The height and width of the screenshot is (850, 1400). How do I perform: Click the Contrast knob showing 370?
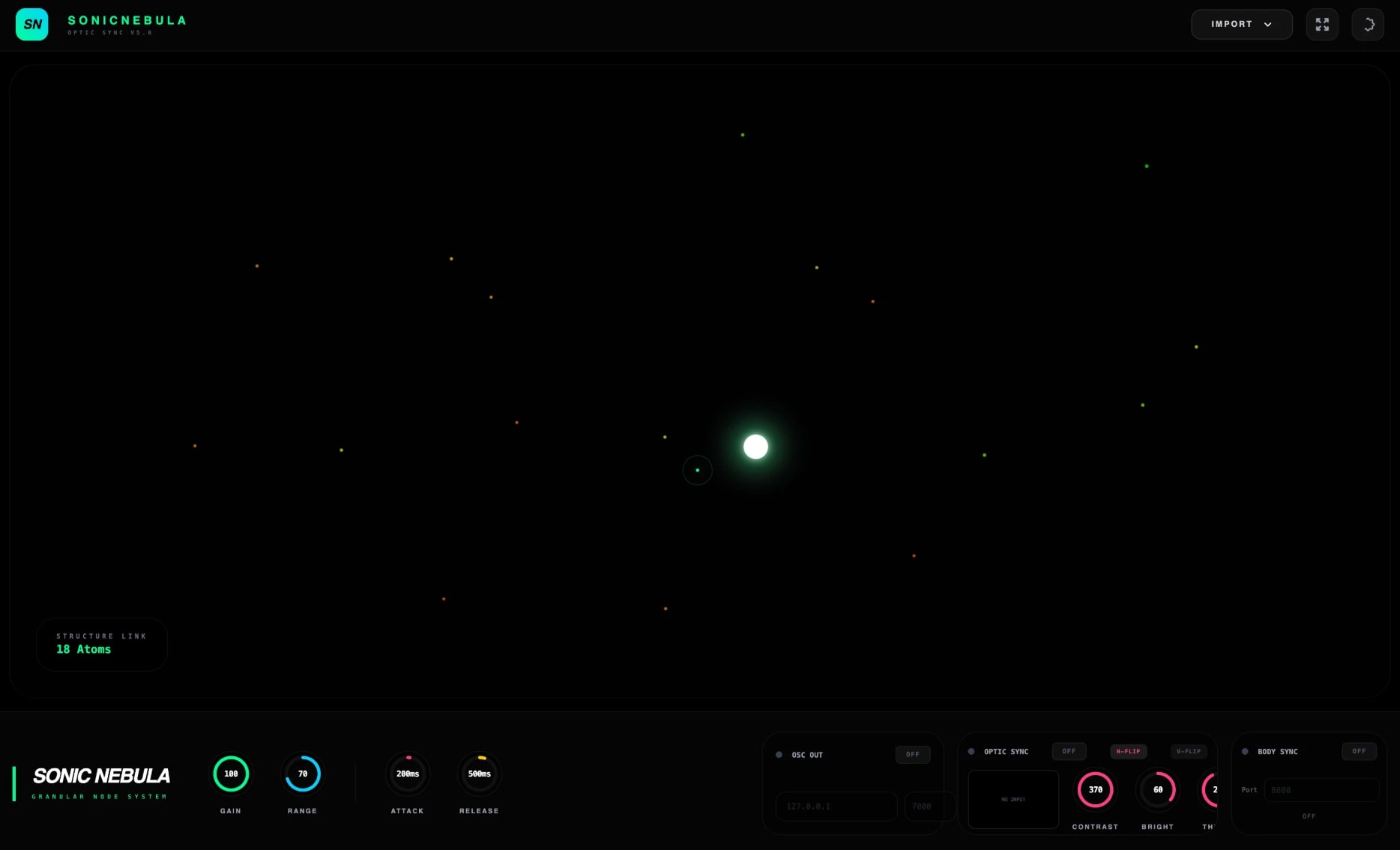pyautogui.click(x=1096, y=790)
